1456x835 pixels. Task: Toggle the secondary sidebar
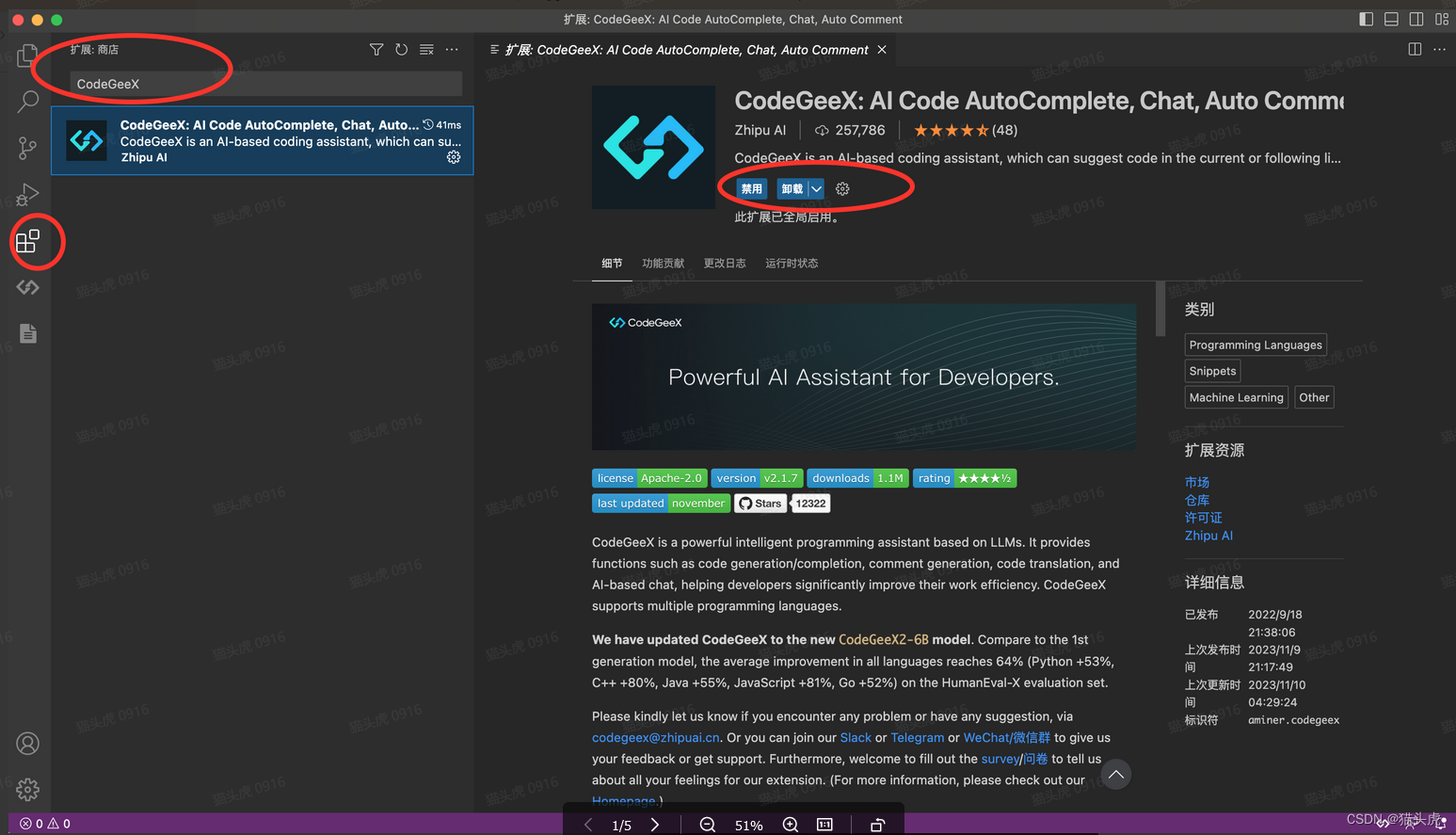1416,19
